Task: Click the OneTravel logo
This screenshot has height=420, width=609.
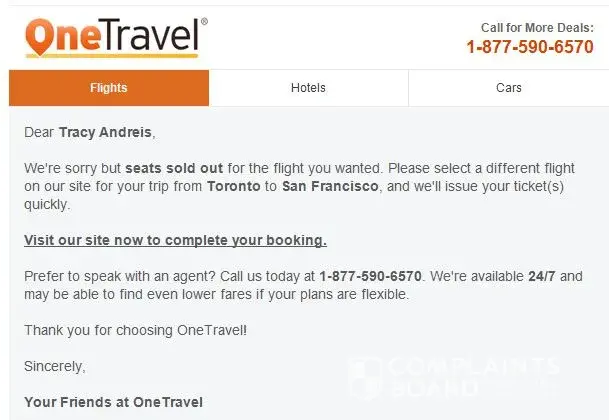Action: [116, 36]
